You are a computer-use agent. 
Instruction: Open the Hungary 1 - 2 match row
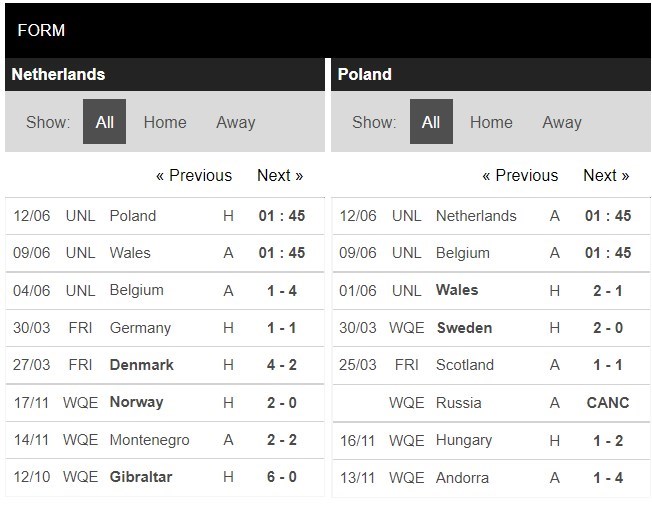491,441
